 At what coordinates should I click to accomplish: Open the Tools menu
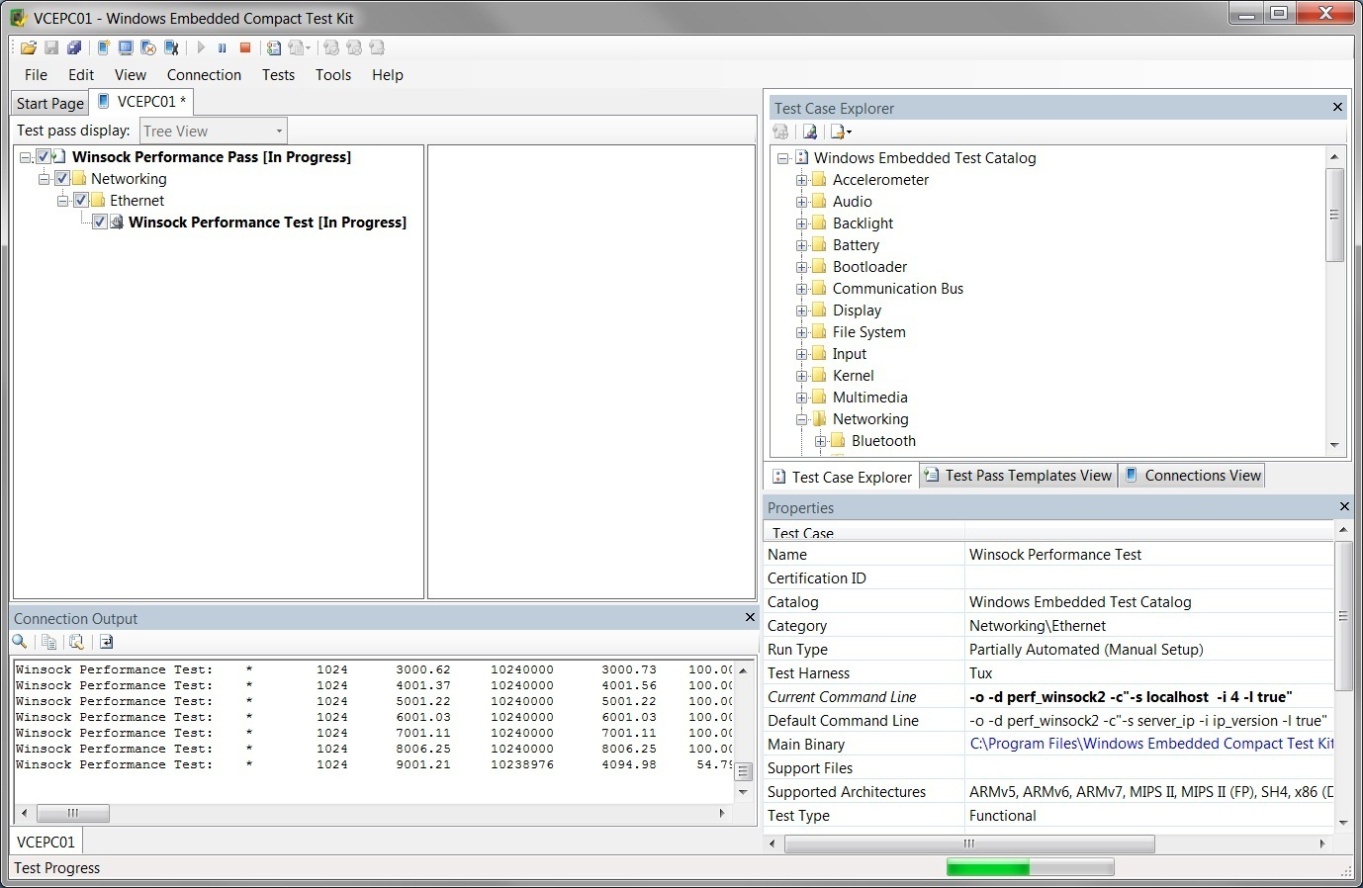(333, 75)
